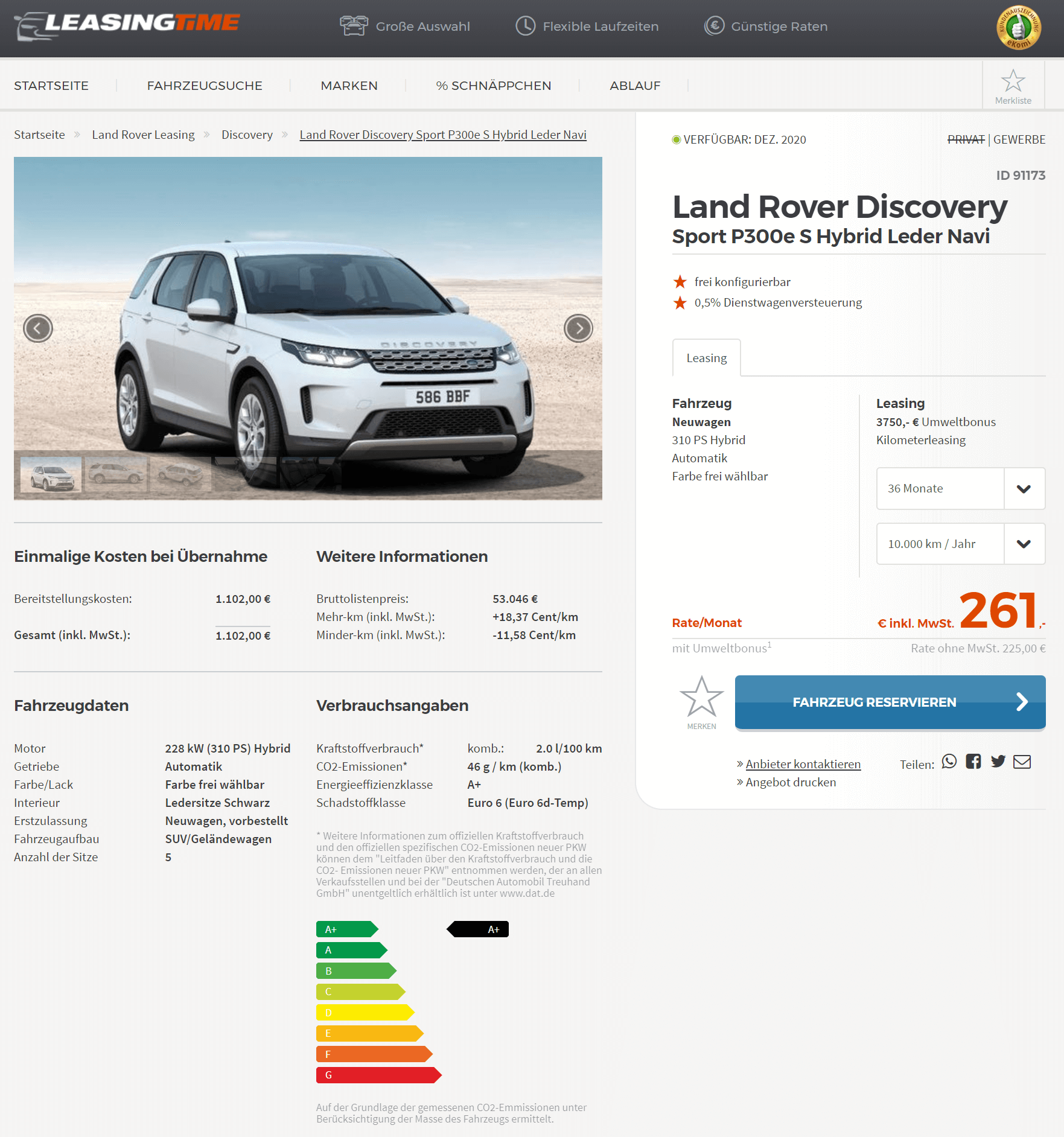Click the black A+ rating marker
The width and height of the screenshot is (1064, 1137).
coord(477,929)
